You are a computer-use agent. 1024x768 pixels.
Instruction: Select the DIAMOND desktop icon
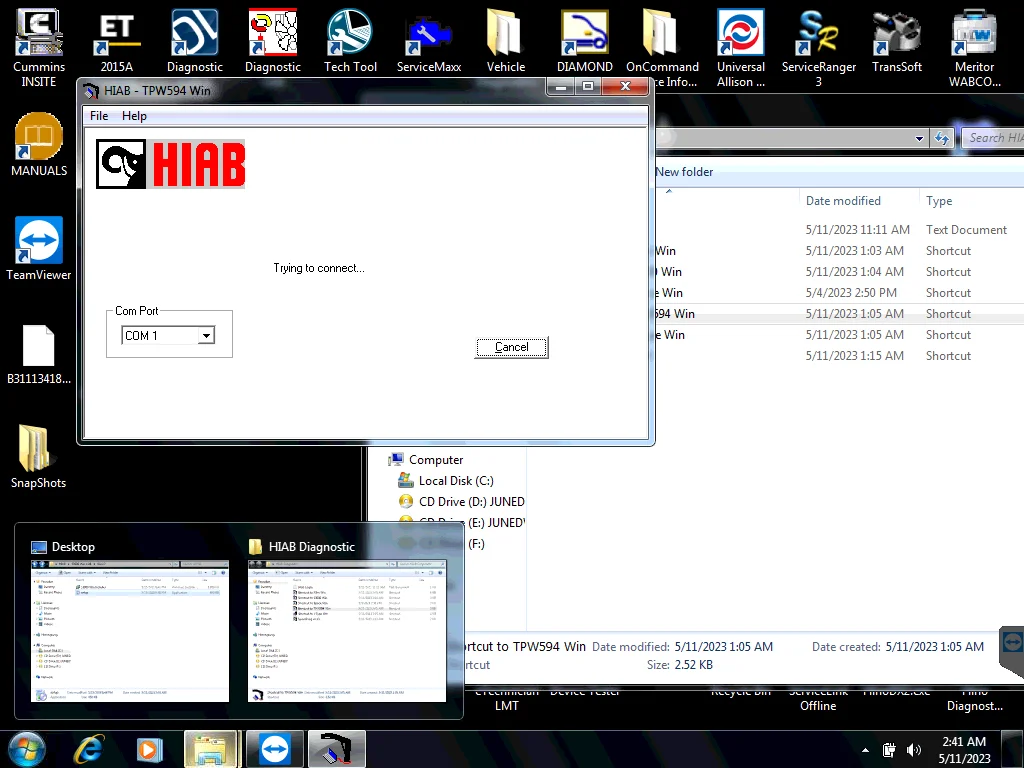click(x=584, y=35)
